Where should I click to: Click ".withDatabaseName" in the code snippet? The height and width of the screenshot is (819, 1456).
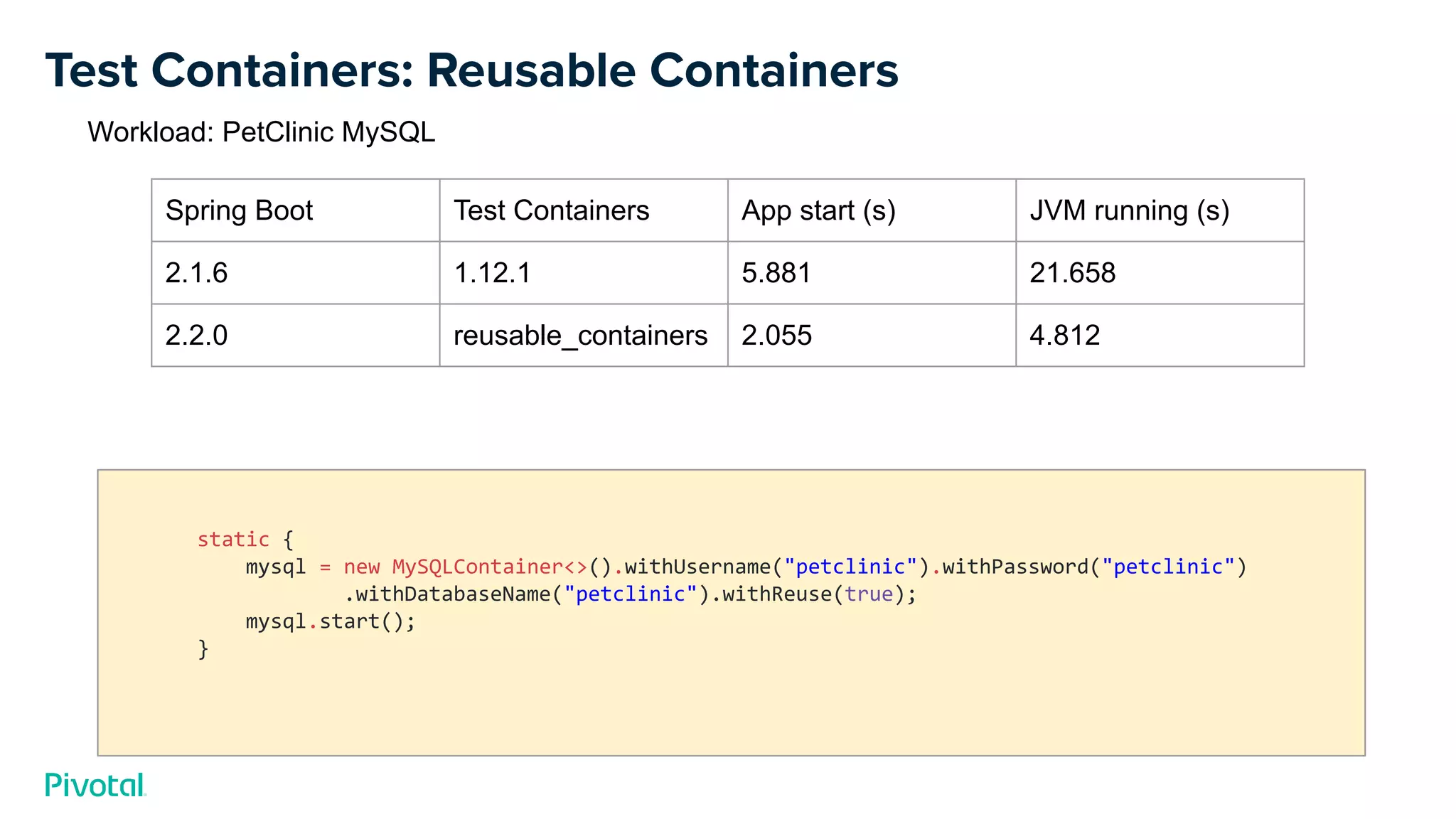pyautogui.click(x=447, y=594)
